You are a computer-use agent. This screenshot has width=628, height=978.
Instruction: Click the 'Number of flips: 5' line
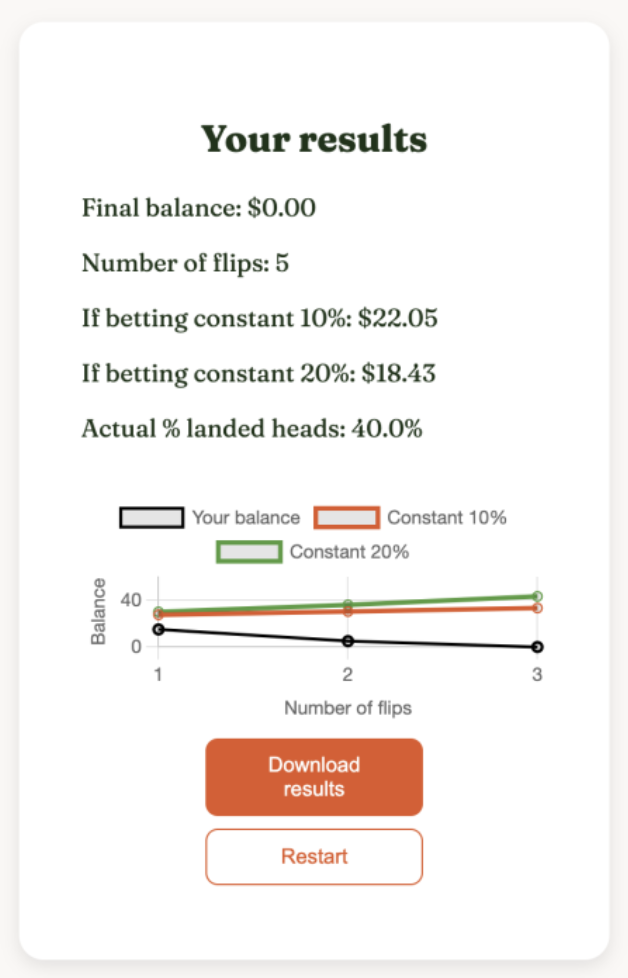click(186, 264)
